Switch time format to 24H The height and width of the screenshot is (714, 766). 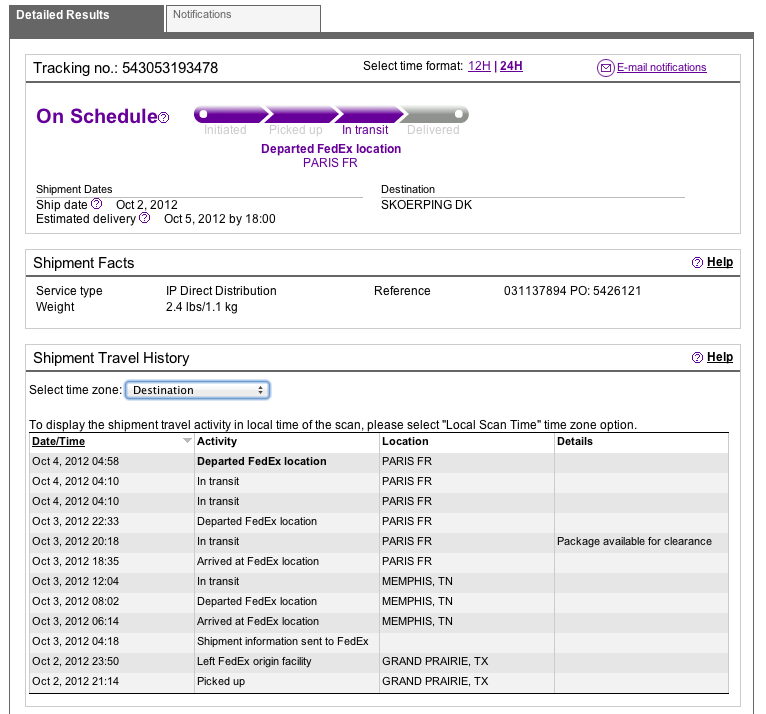pos(511,66)
